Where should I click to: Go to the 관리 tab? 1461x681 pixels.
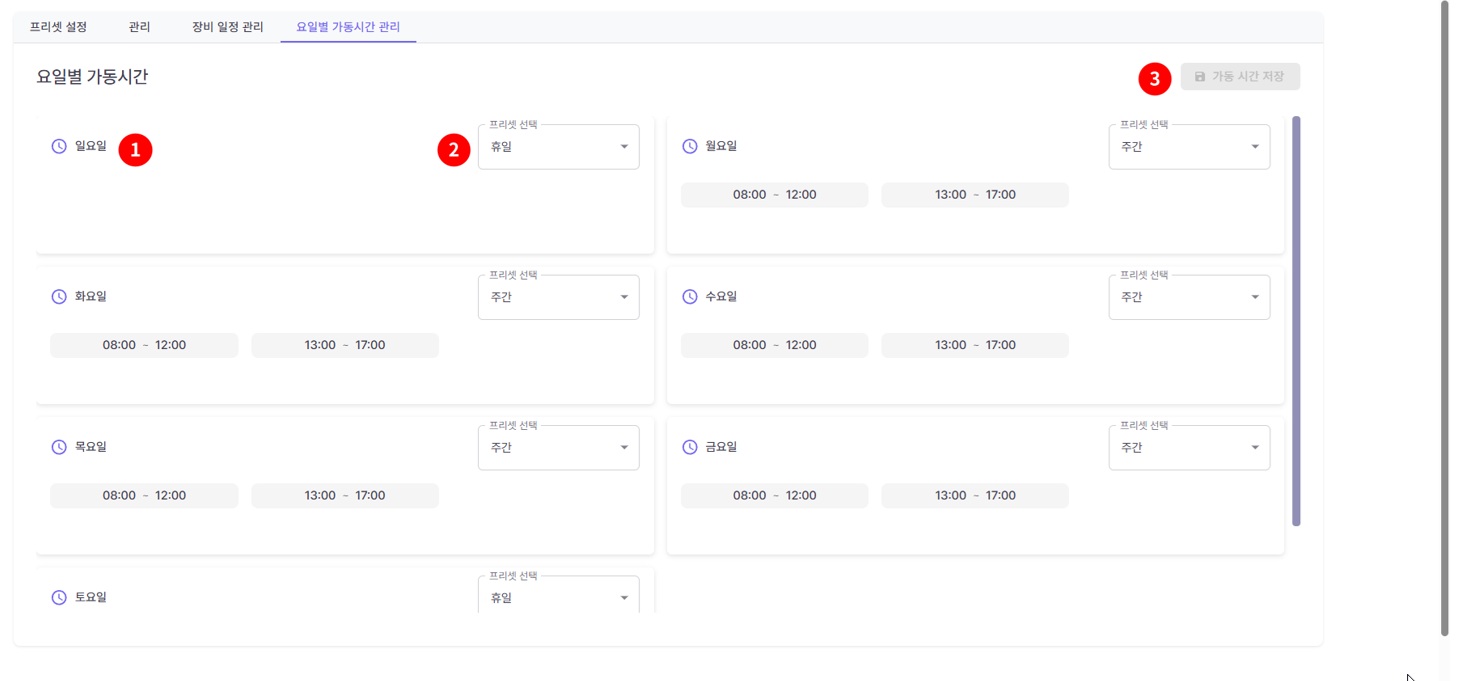[139, 27]
